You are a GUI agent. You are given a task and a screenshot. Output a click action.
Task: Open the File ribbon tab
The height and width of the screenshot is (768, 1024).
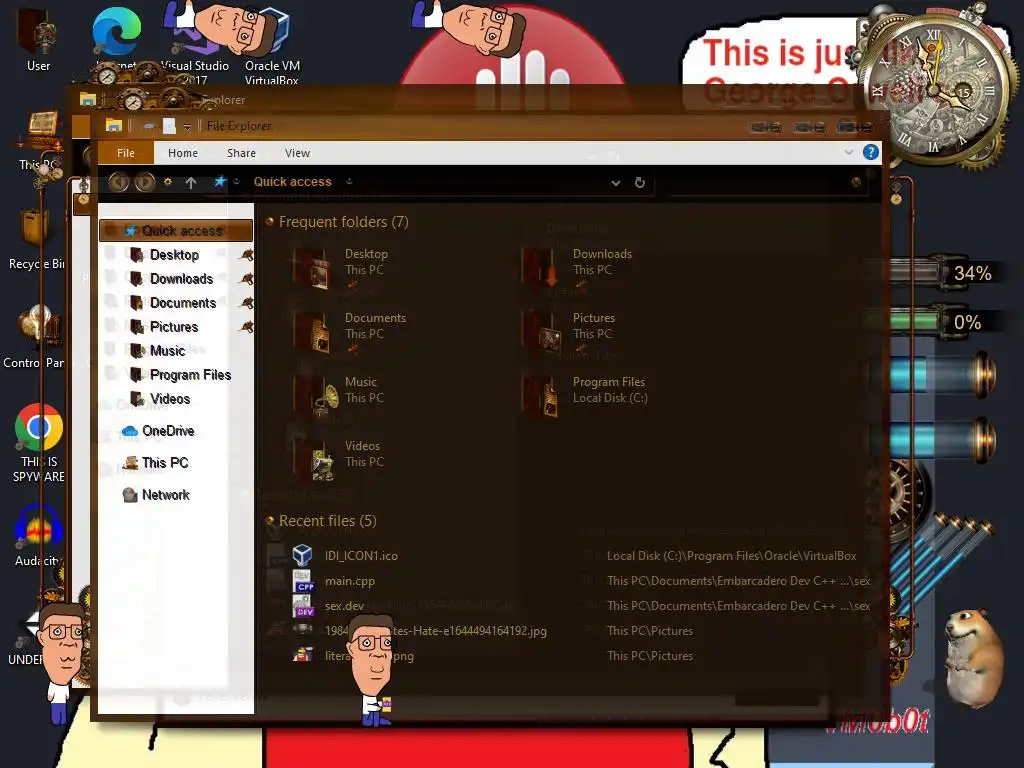(125, 153)
